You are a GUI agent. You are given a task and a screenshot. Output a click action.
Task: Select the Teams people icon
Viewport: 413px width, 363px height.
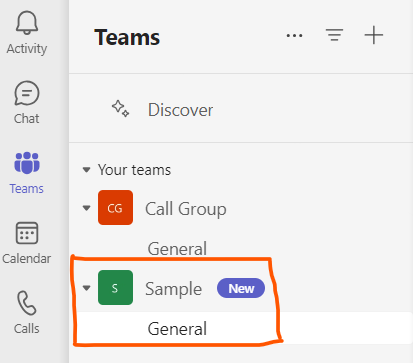[27, 163]
